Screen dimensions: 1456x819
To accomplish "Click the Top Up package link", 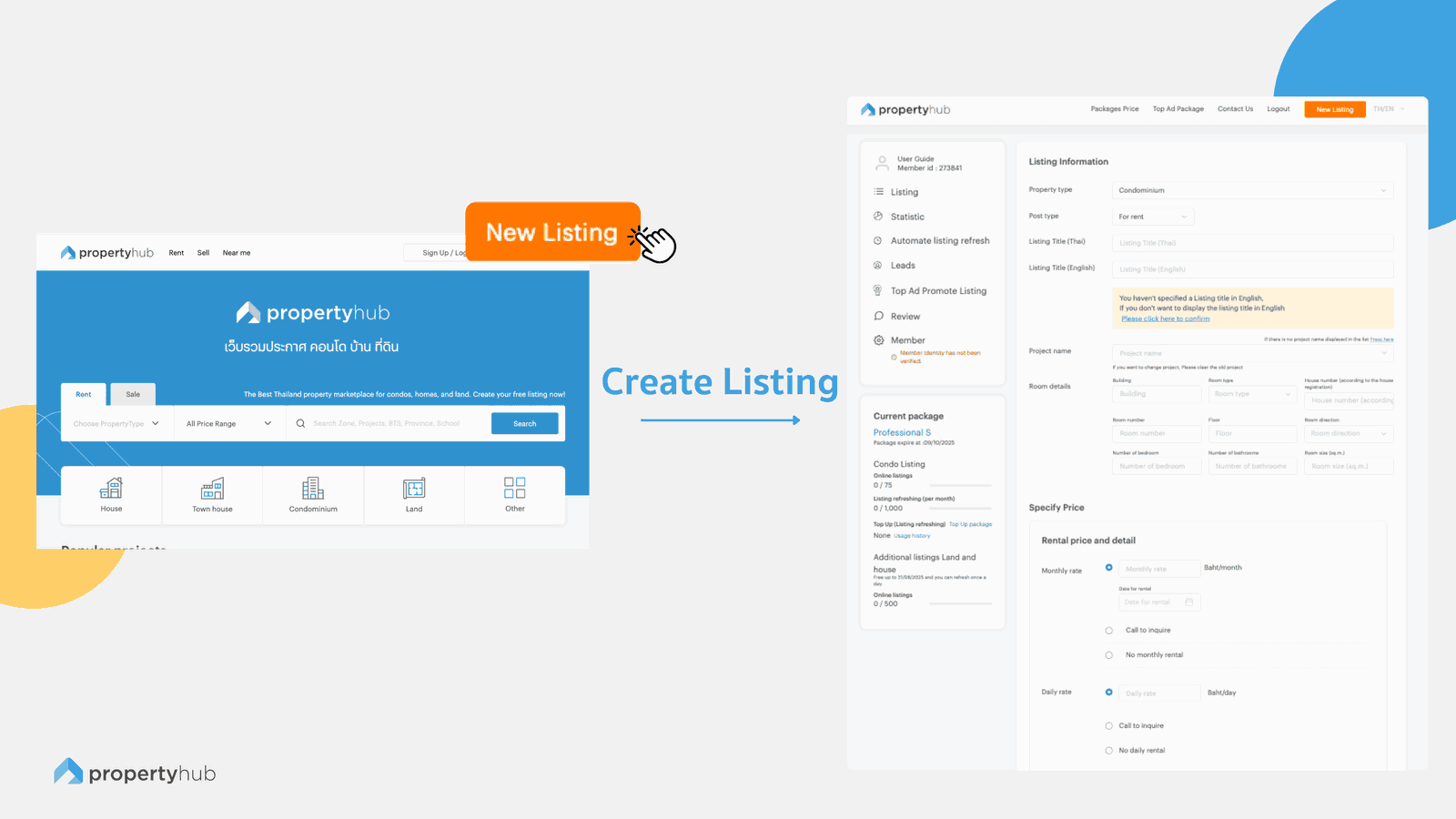I will pos(970,524).
